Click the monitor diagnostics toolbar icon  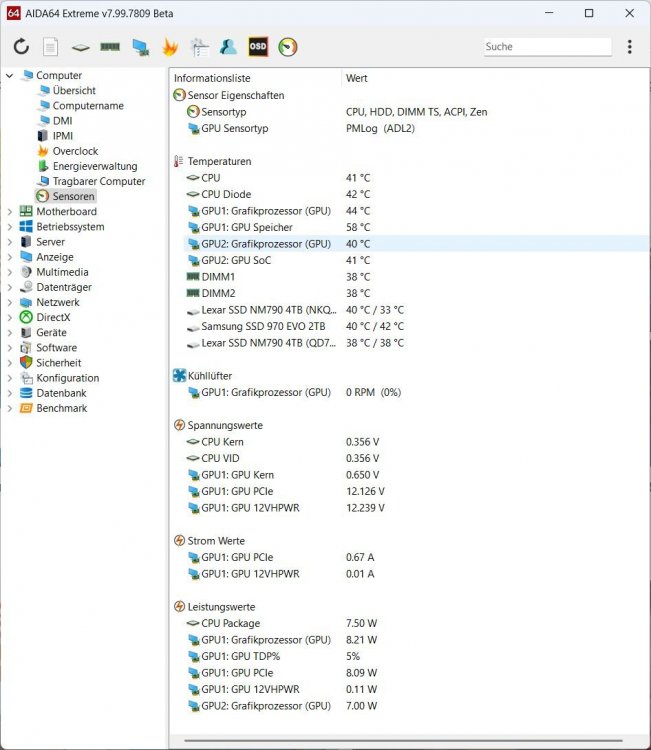click(141, 47)
